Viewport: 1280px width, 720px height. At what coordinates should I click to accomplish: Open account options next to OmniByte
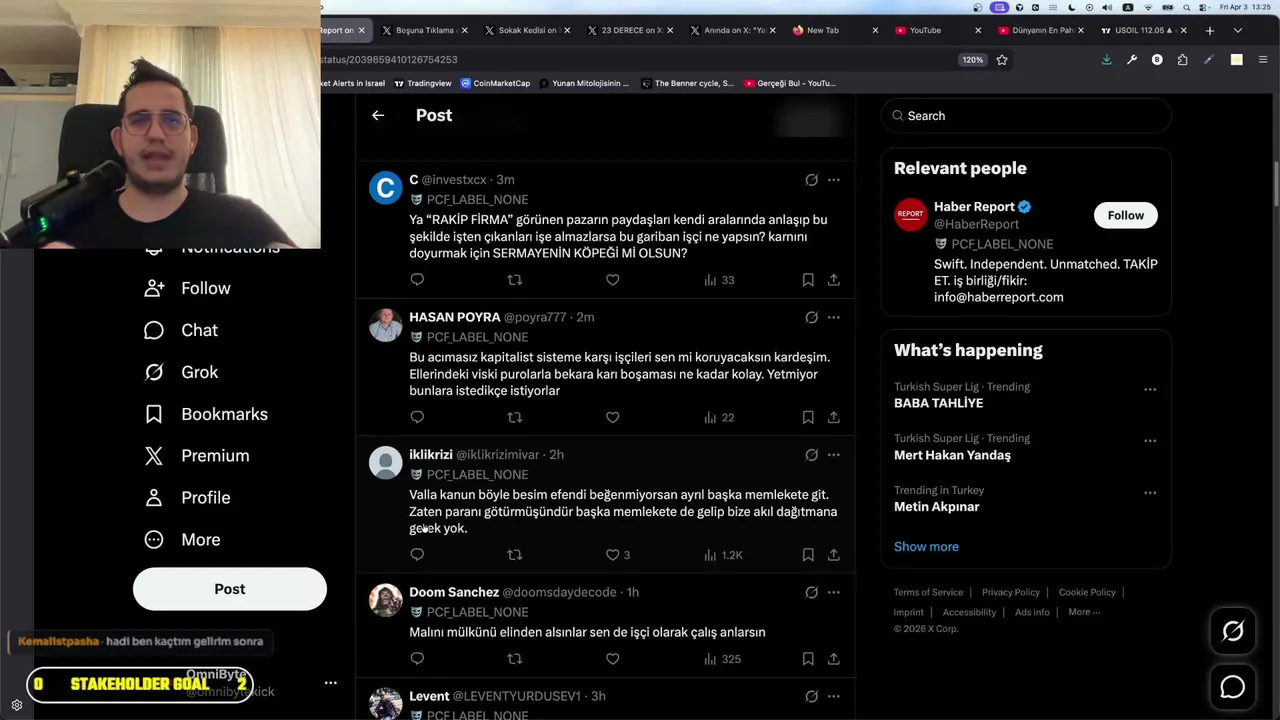coord(330,683)
